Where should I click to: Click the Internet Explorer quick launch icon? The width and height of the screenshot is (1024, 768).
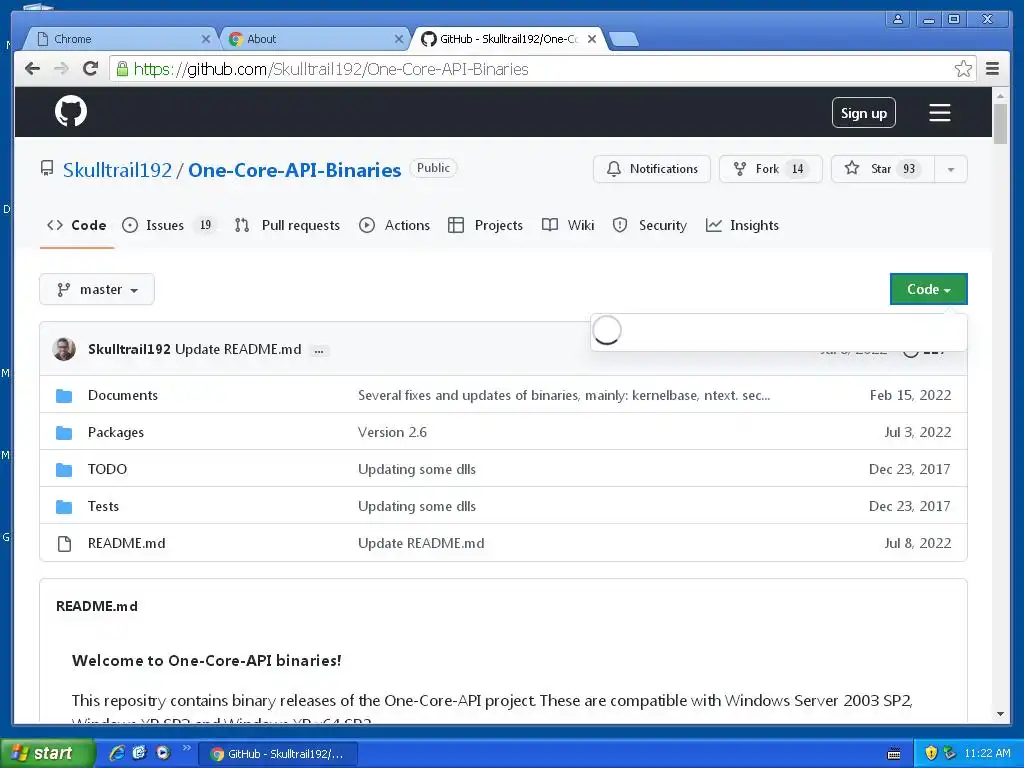pos(117,753)
